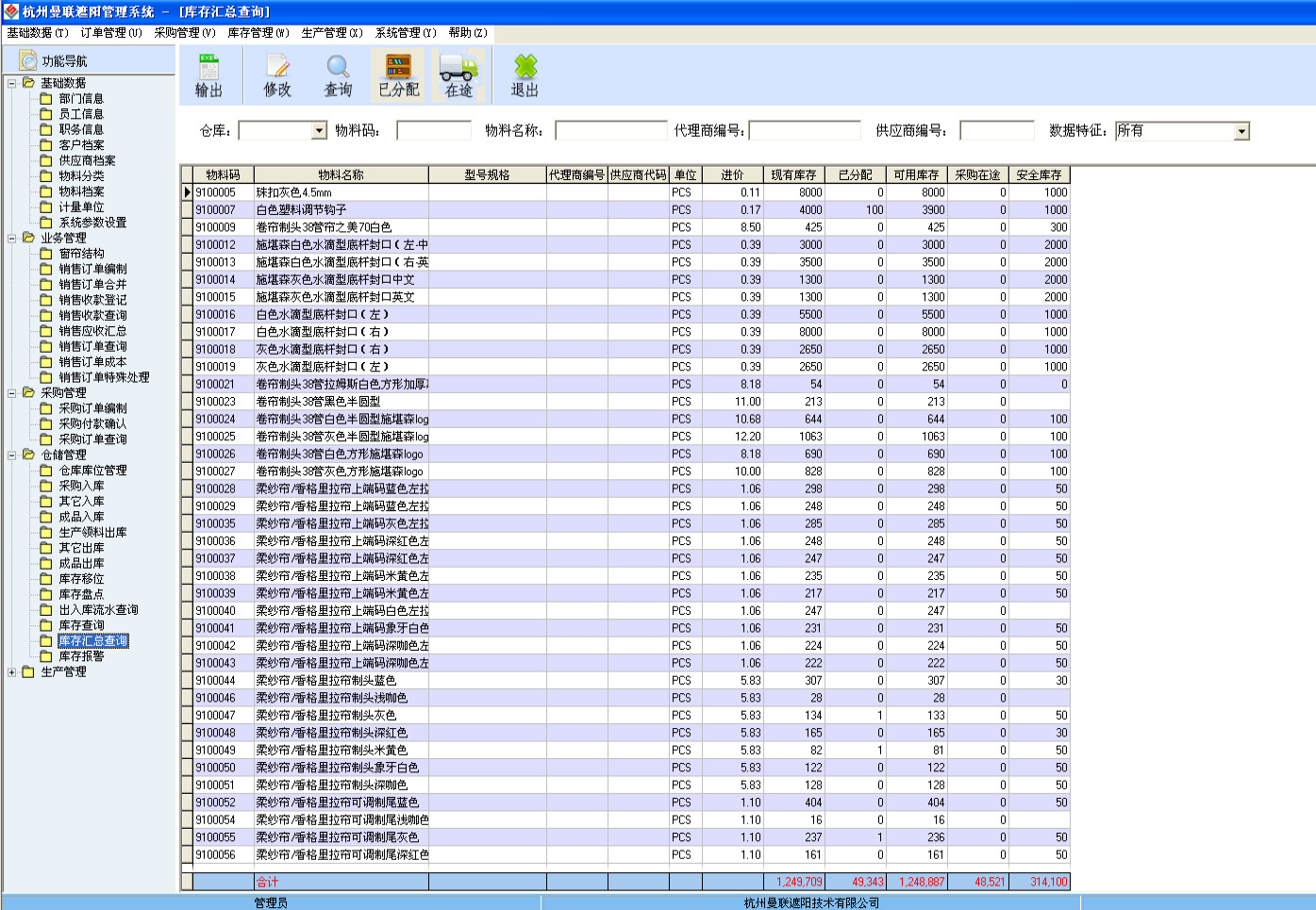1316x910 pixels.
Task: Select 库存报警 in navigation tree
Action: 81,656
